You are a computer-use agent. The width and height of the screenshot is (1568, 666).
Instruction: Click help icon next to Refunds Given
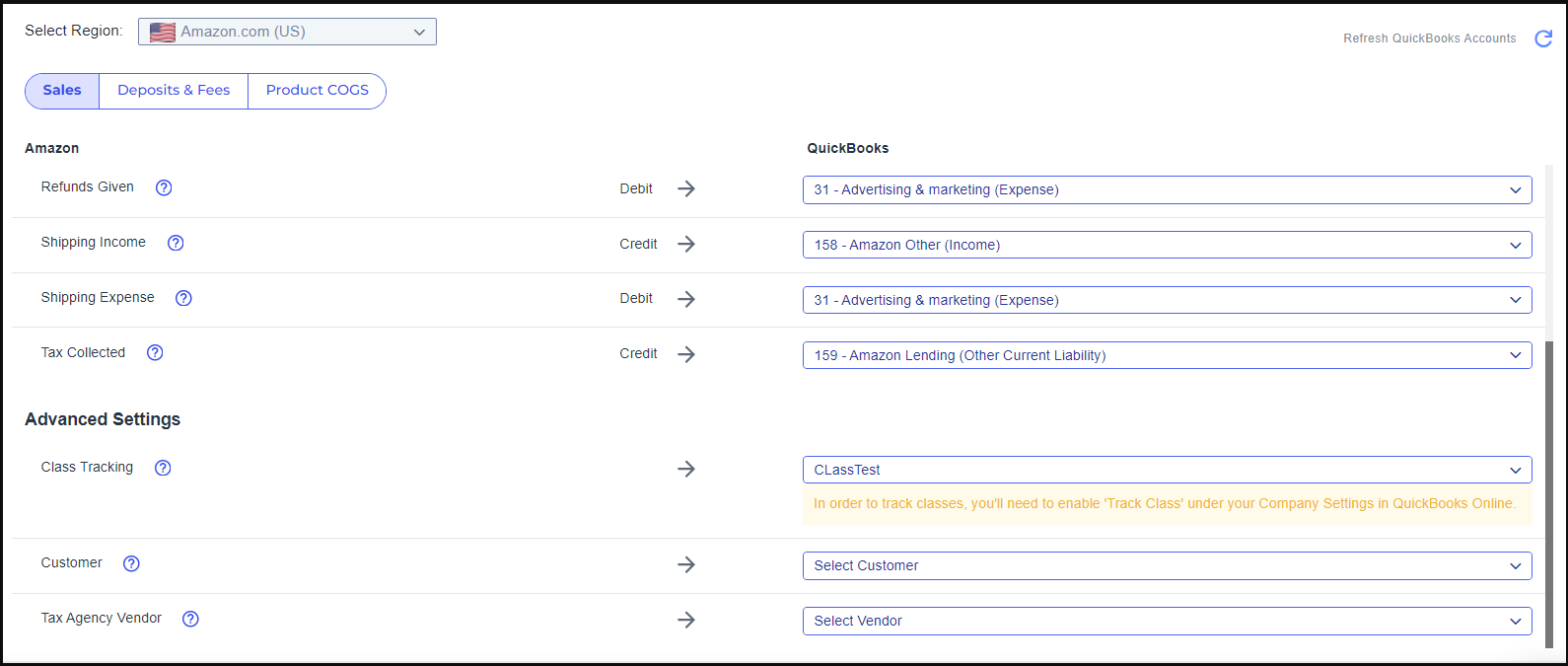[164, 187]
